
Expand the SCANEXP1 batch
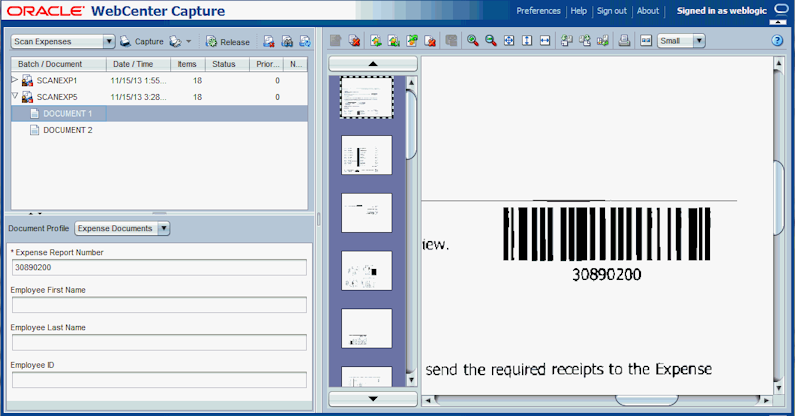click(x=15, y=80)
